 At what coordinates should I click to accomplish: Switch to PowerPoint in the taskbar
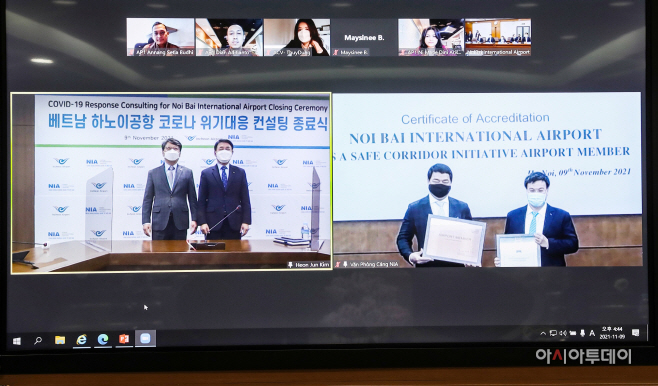[124, 339]
